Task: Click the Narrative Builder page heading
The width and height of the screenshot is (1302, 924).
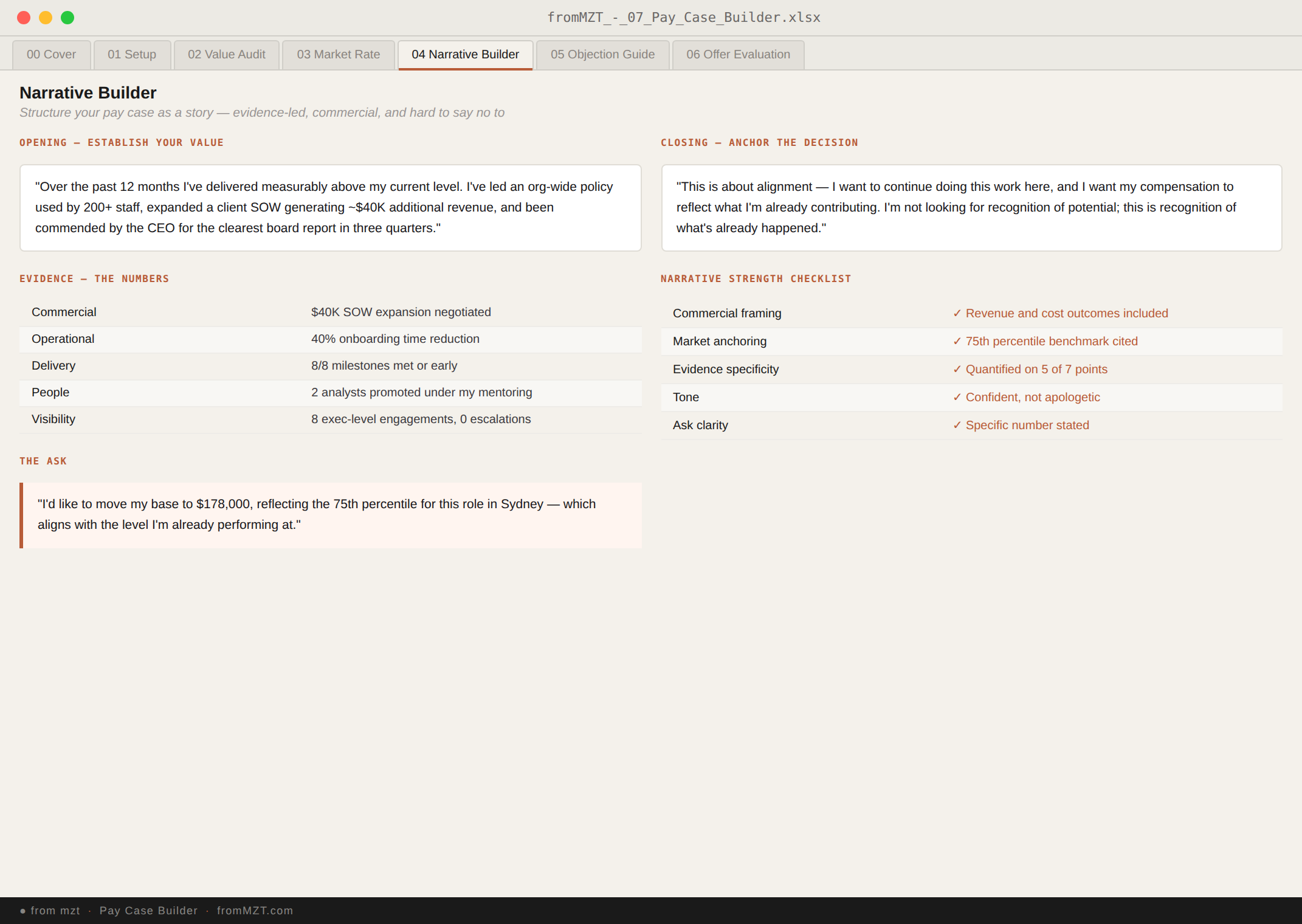Action: coord(88,93)
